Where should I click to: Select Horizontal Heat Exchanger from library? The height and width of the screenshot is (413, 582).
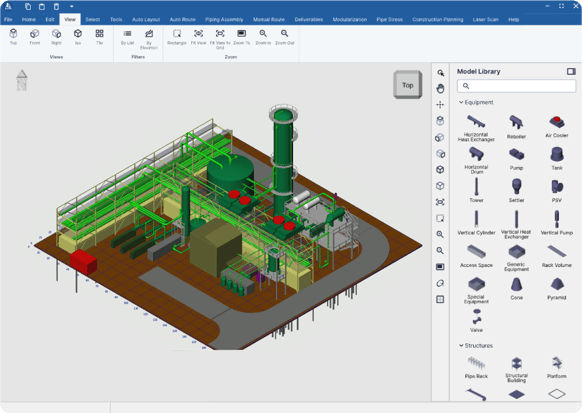tap(476, 128)
